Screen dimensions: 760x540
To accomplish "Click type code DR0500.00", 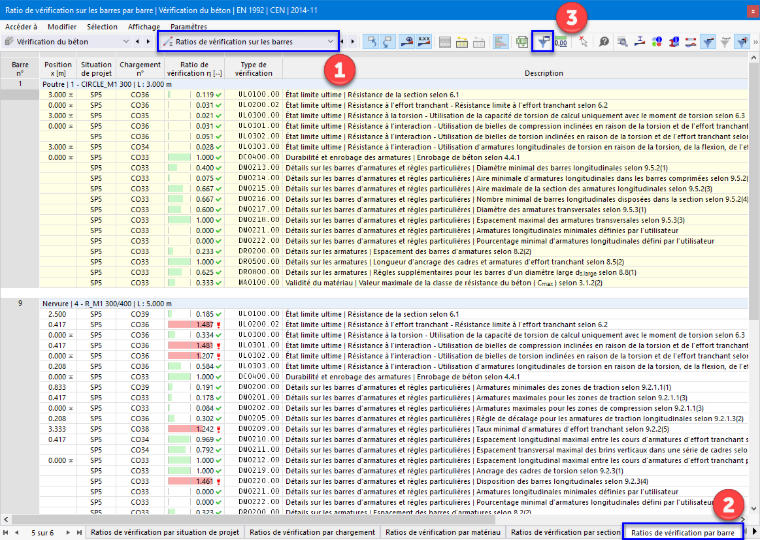I will point(259,262).
